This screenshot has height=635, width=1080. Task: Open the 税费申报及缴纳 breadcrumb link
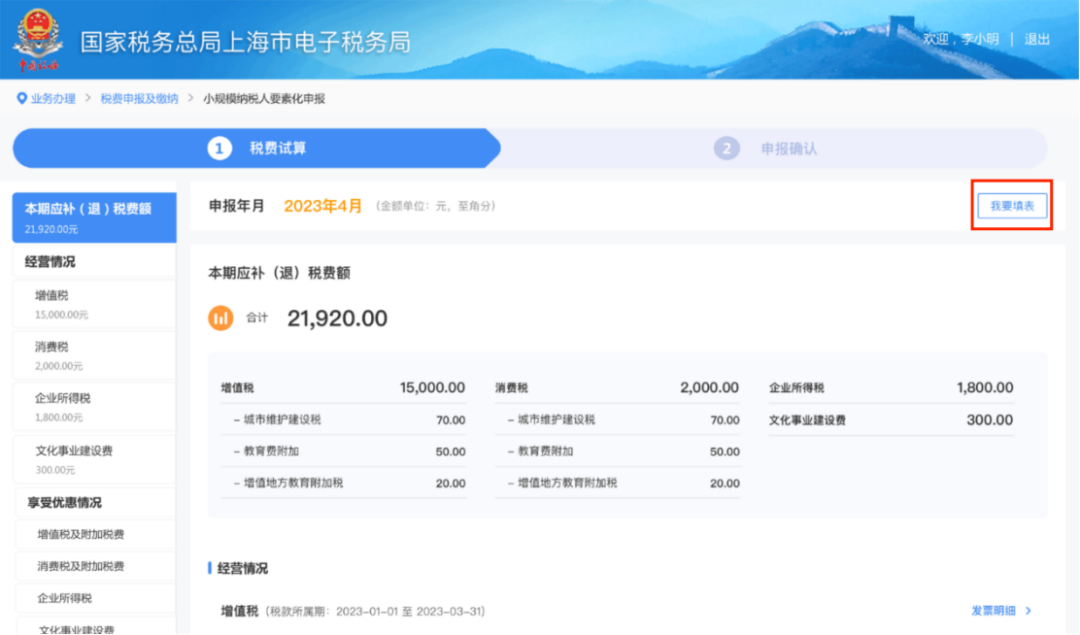(132, 98)
